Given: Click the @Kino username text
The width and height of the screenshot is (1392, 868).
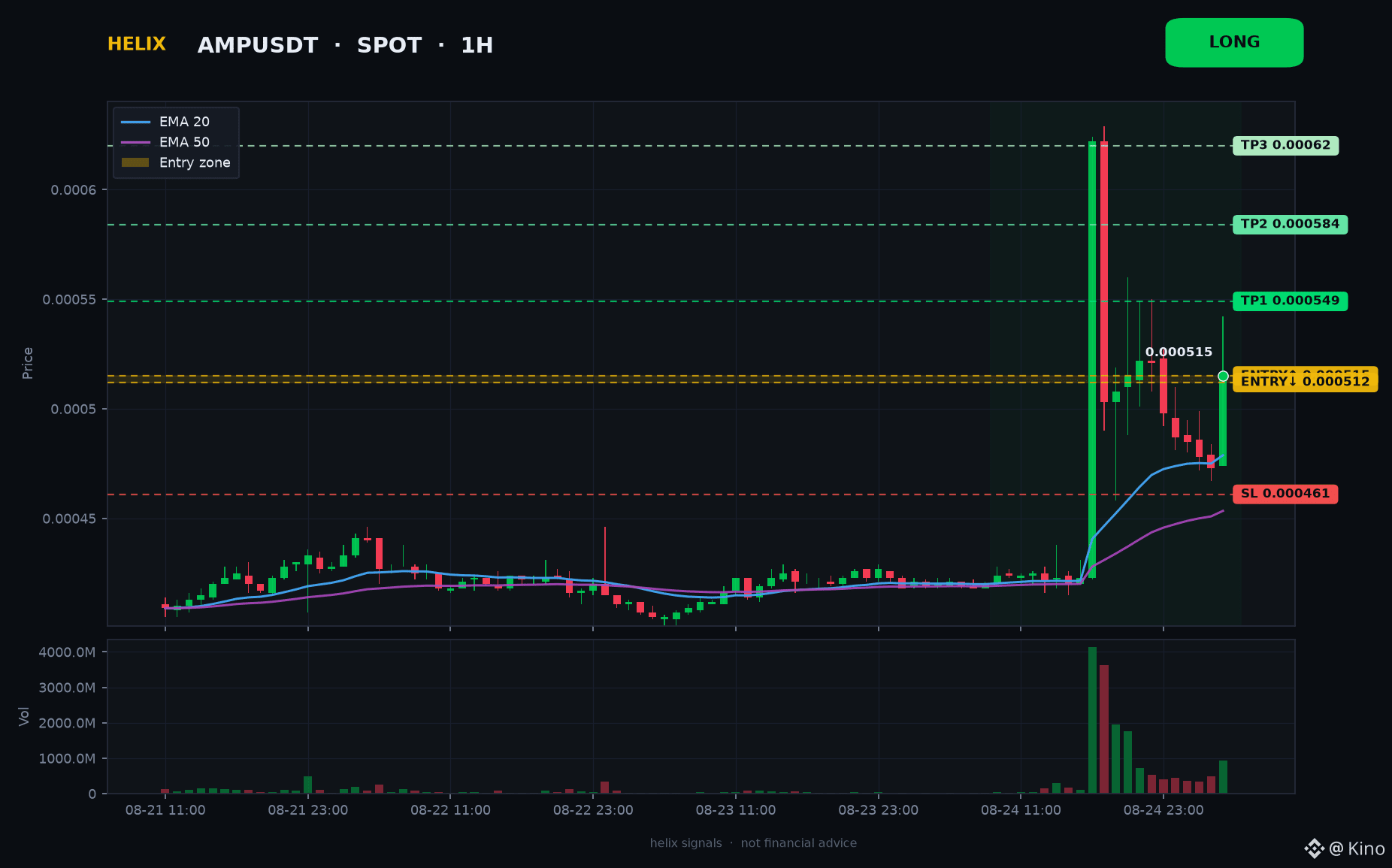Looking at the screenshot, I should 1357,849.
